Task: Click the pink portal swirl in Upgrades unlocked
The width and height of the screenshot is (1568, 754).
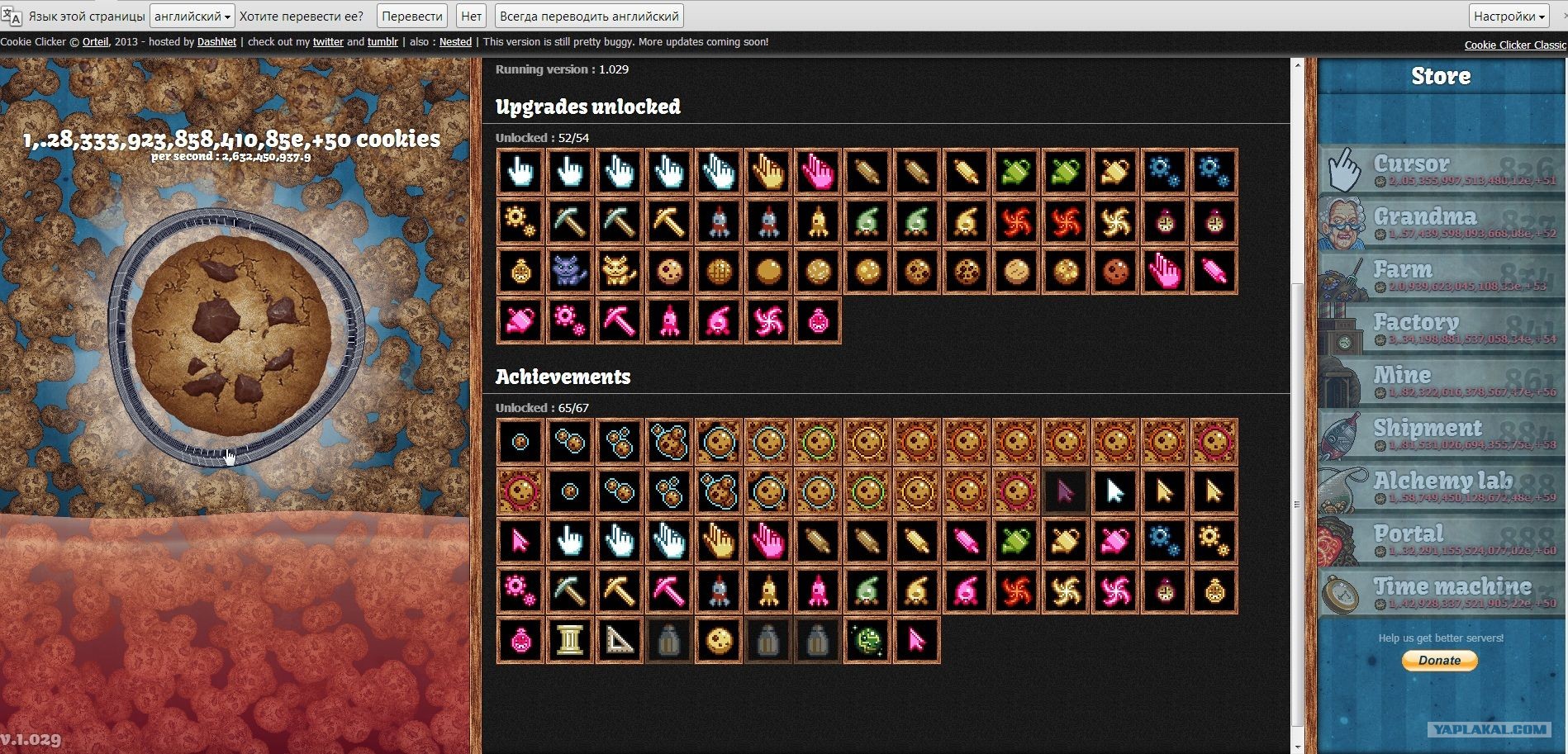Action: coord(768,320)
